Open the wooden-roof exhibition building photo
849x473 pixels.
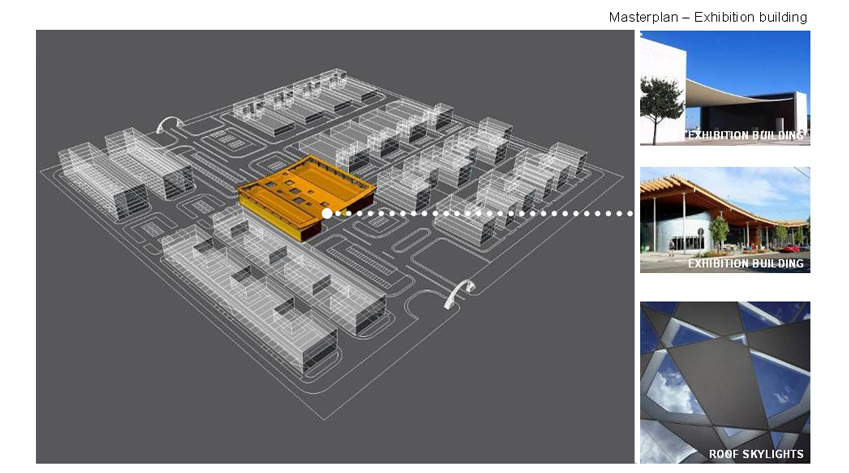point(725,220)
